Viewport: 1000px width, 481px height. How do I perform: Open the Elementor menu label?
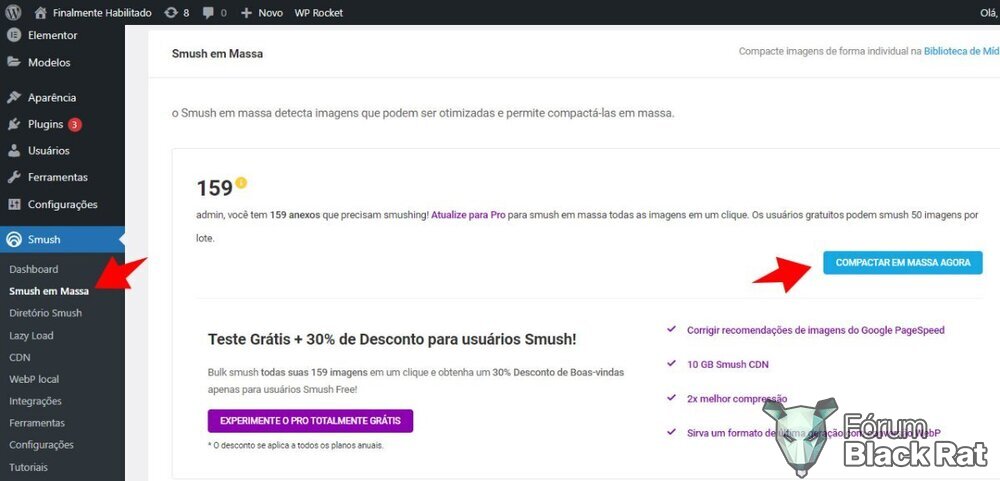52,36
